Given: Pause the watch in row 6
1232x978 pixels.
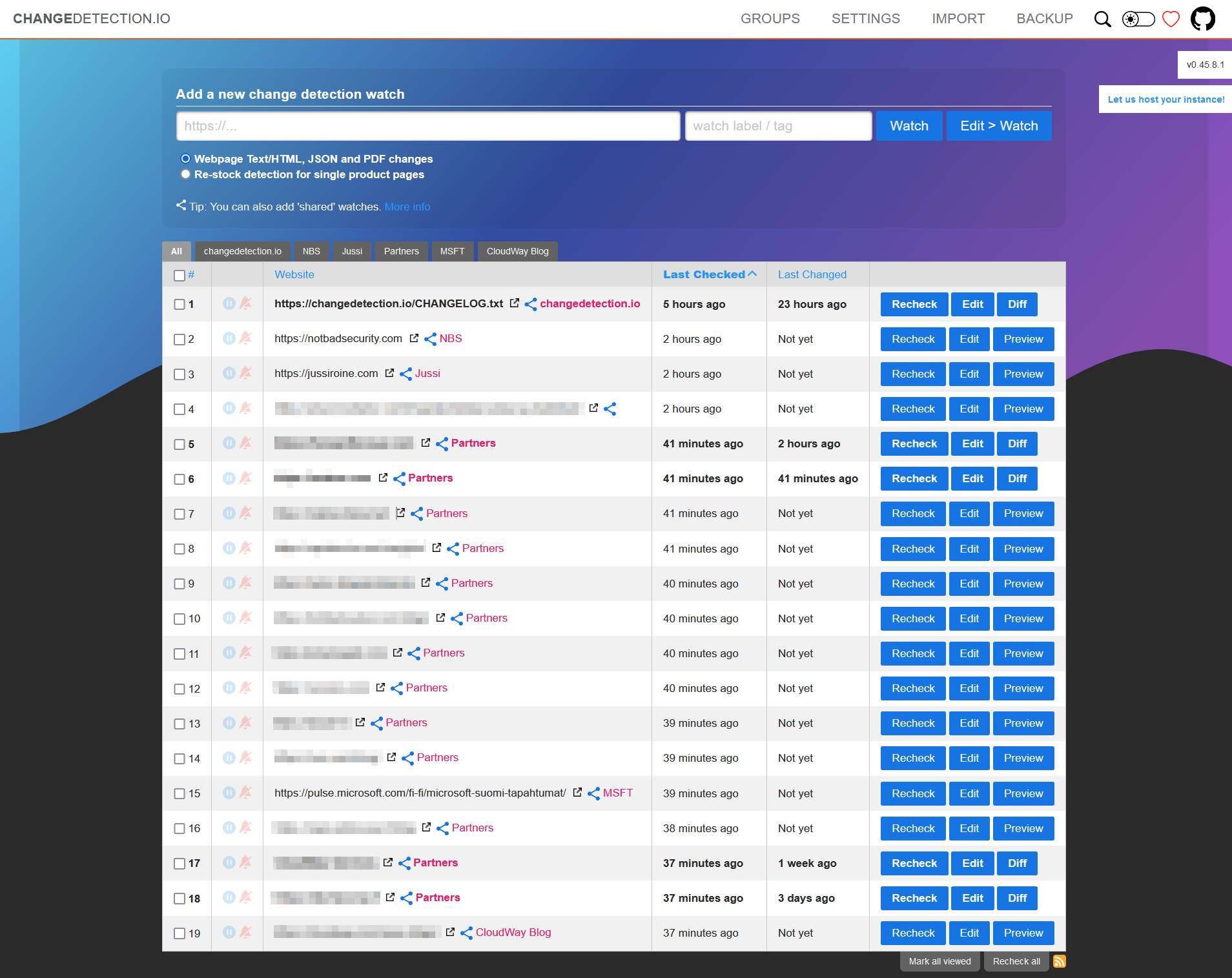Looking at the screenshot, I should point(229,478).
